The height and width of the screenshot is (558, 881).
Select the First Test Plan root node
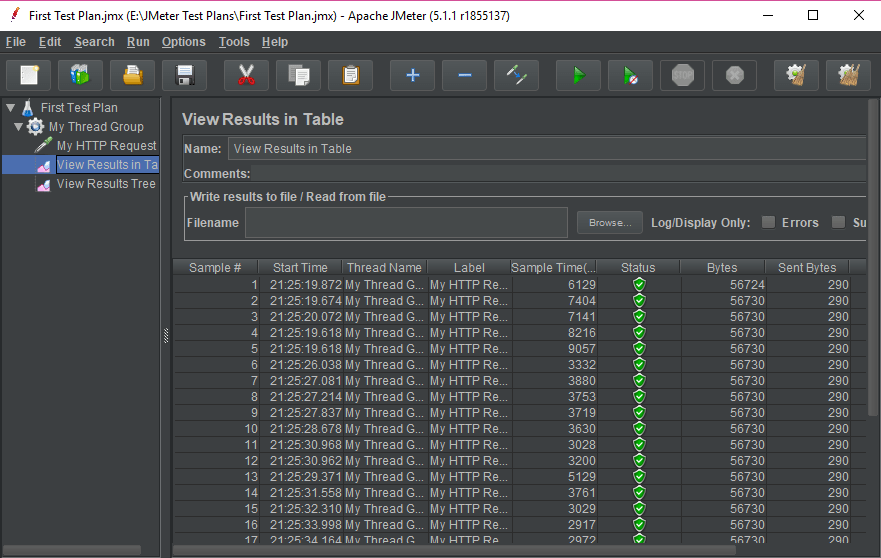tap(79, 107)
